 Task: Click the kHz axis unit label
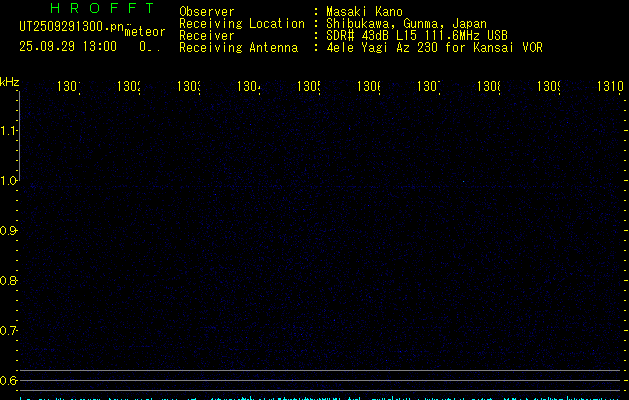10,81
